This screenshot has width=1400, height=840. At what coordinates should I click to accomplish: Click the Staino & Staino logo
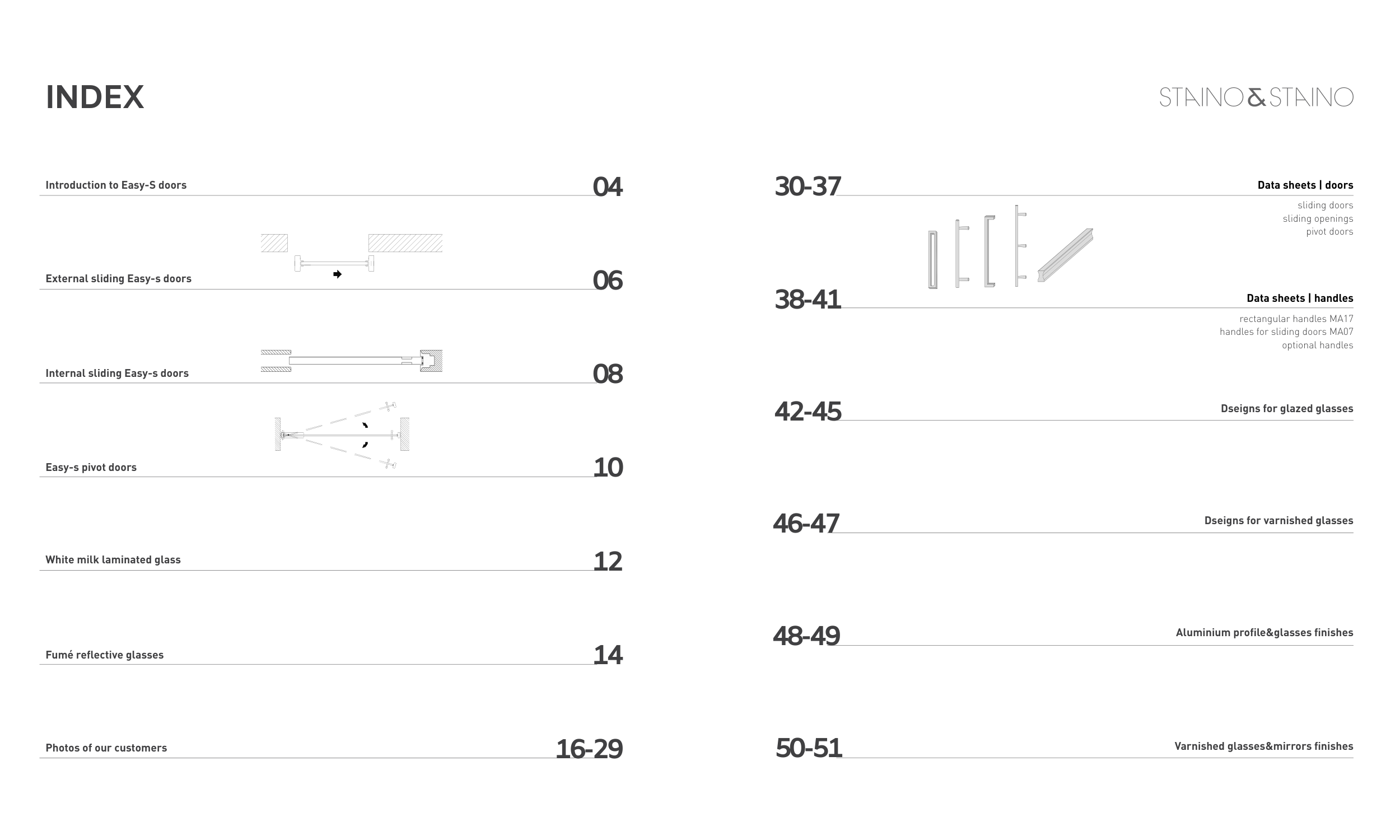pyautogui.click(x=1256, y=97)
